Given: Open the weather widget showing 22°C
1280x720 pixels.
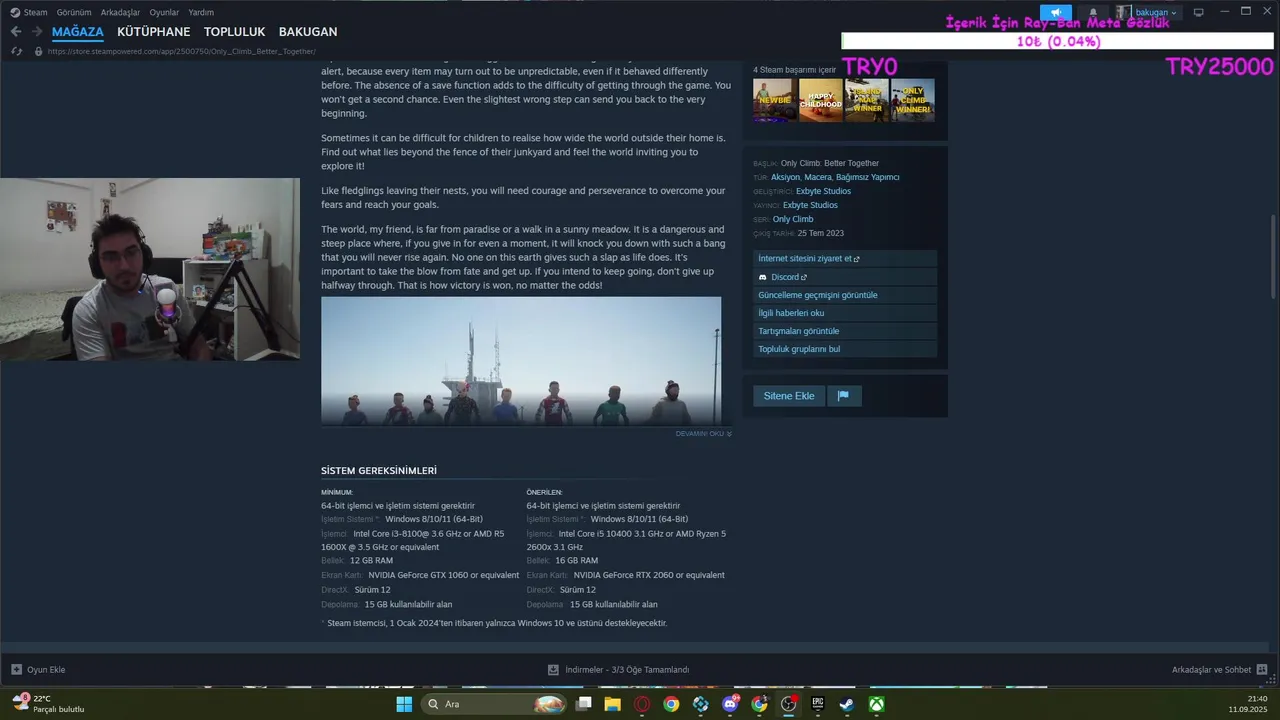Looking at the screenshot, I should pyautogui.click(x=48, y=704).
